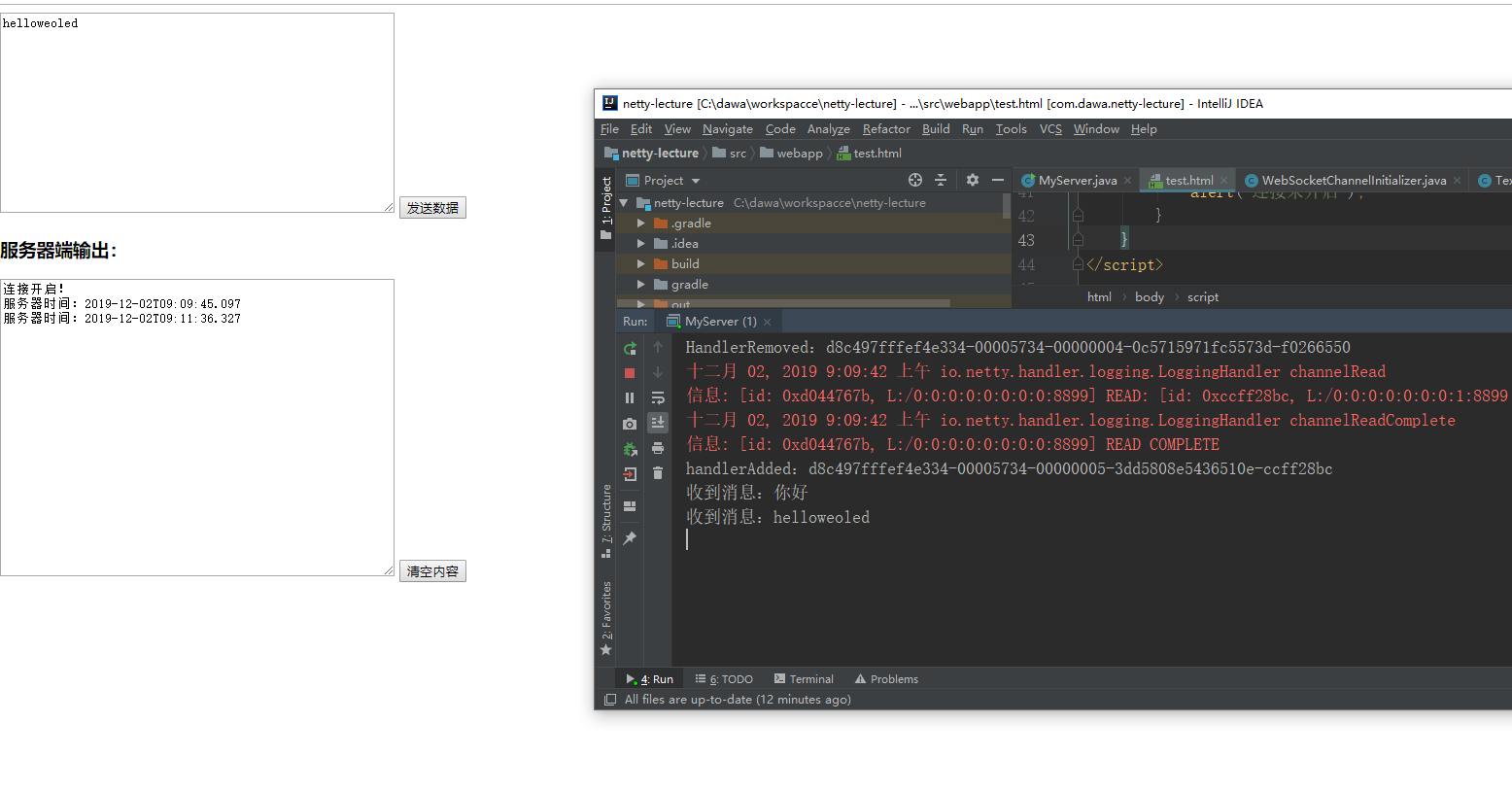
Task: Click the quick-access icon in status bar
Action: point(610,700)
